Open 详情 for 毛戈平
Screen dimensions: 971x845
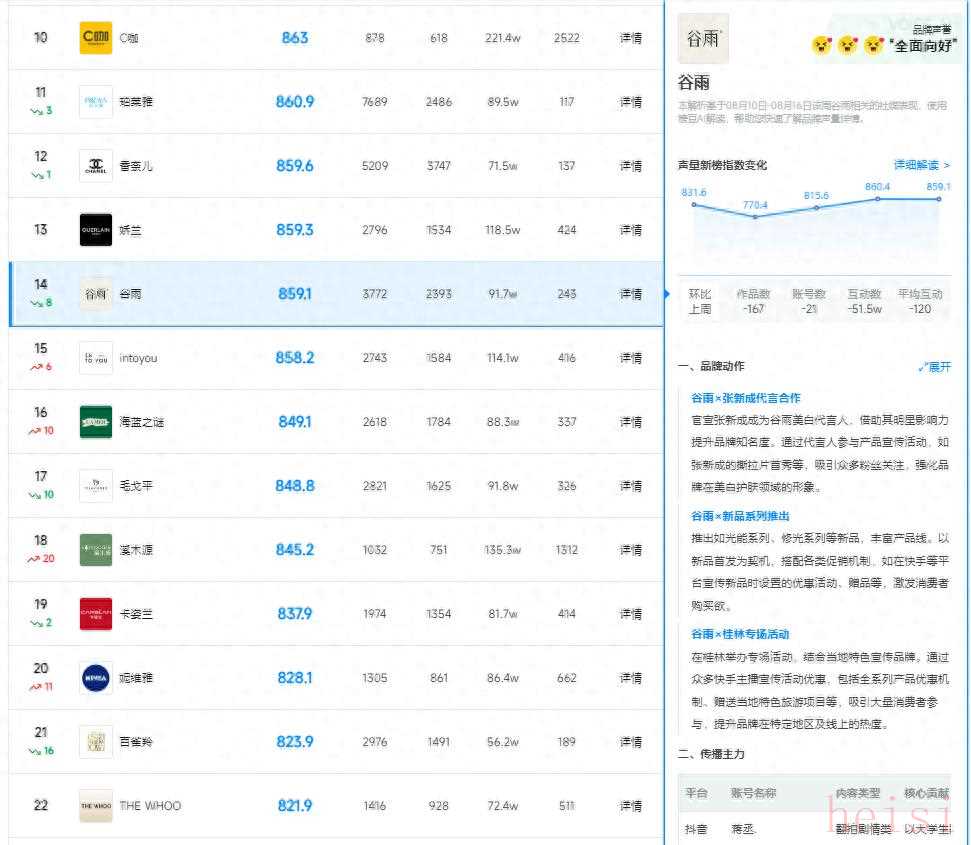tap(630, 486)
